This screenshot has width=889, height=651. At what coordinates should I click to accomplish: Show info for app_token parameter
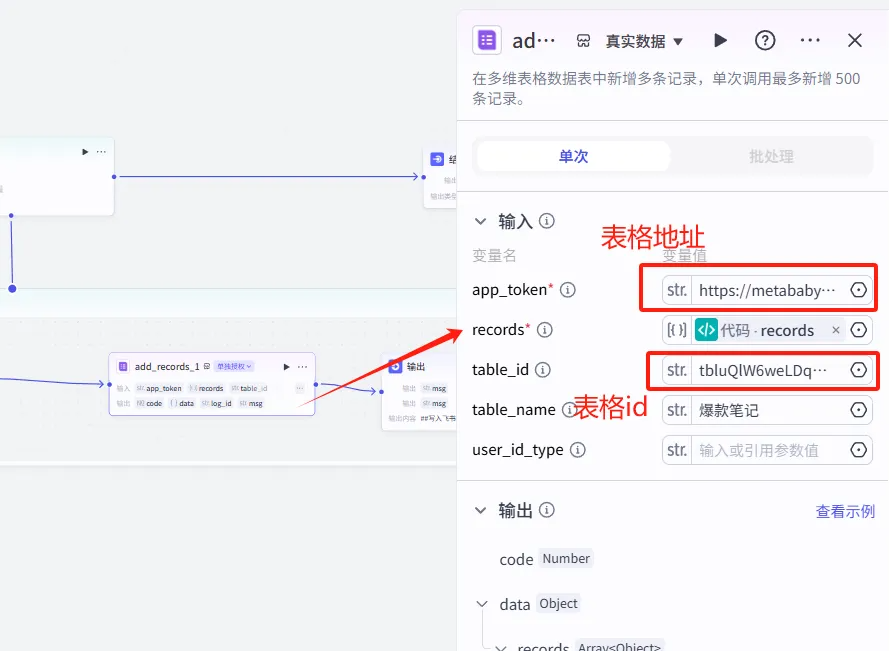click(x=568, y=290)
